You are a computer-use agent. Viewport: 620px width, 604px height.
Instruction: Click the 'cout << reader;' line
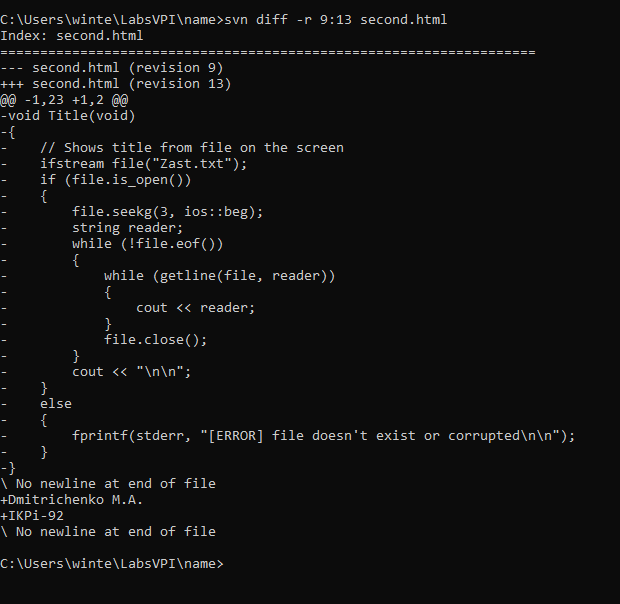pos(196,308)
